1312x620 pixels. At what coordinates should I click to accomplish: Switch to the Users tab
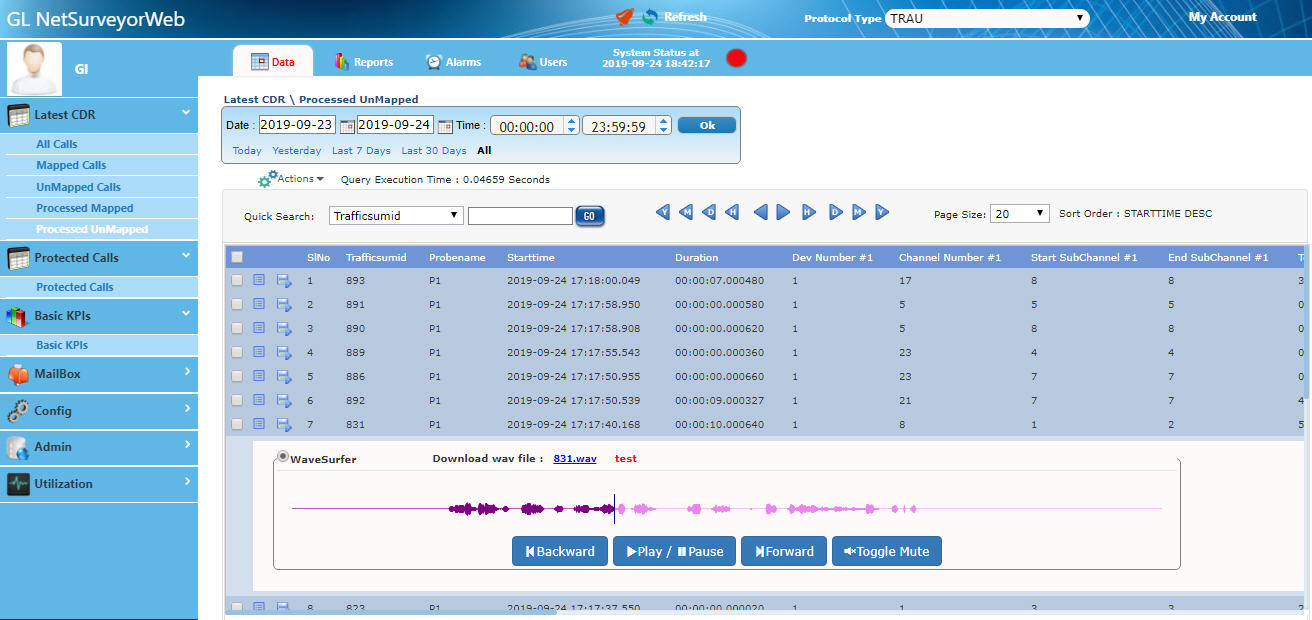[x=543, y=62]
